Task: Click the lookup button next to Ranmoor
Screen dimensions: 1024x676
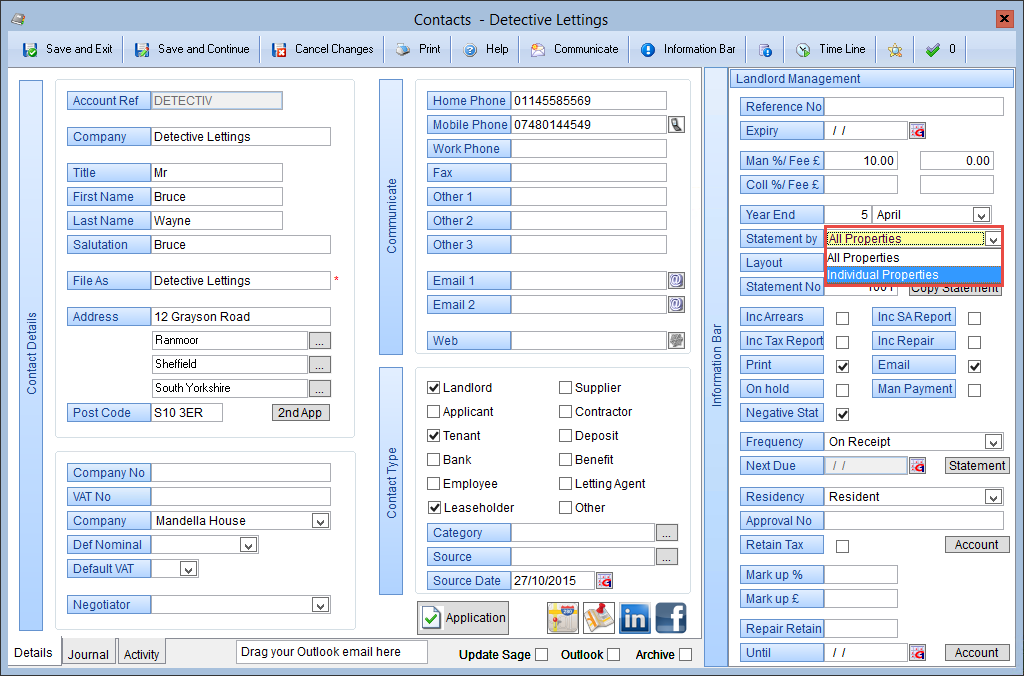Action: [319, 340]
